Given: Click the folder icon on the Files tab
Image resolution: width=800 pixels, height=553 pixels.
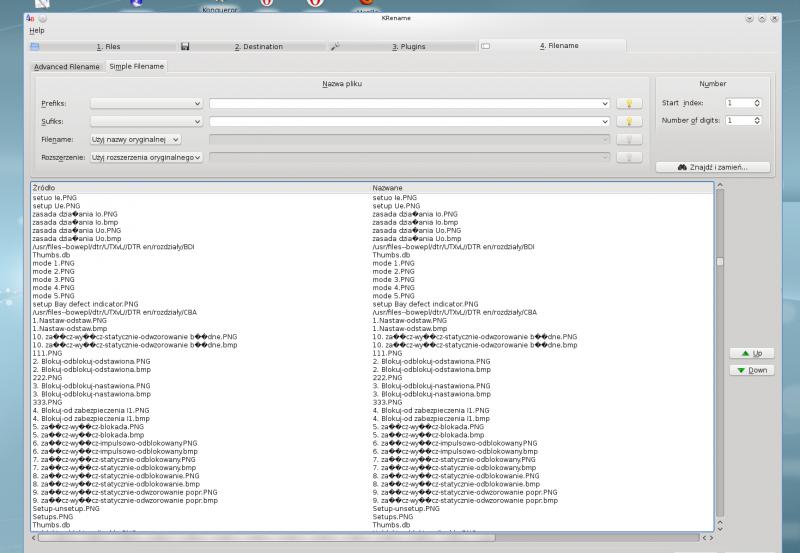Looking at the screenshot, I should coord(35,46).
